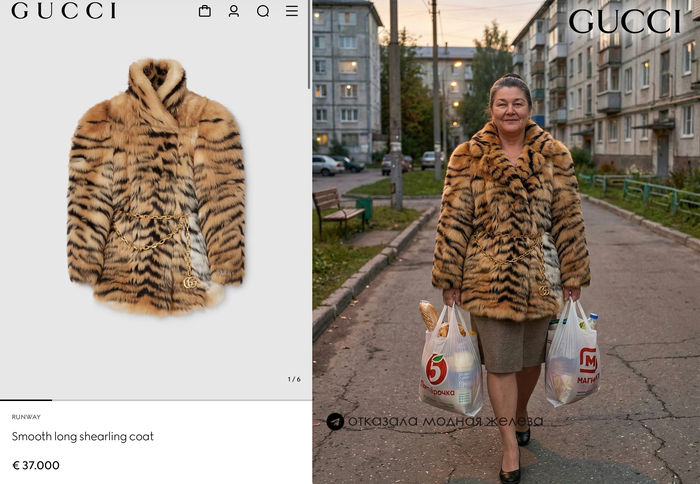Select the RUNWAY category label
The height and width of the screenshot is (484, 700).
click(27, 417)
